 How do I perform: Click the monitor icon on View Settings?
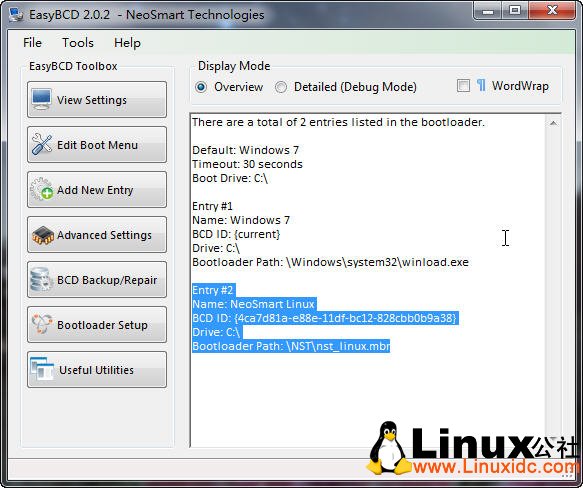41,99
